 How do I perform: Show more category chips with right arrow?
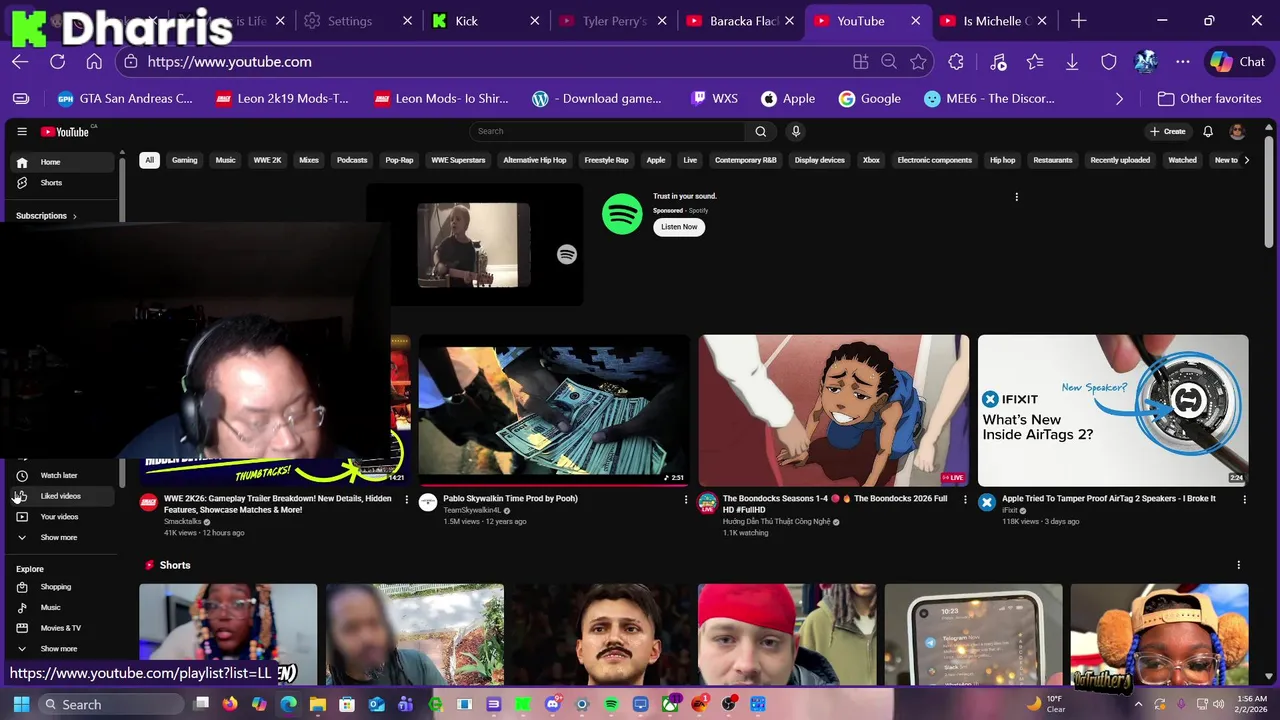pos(1246,160)
